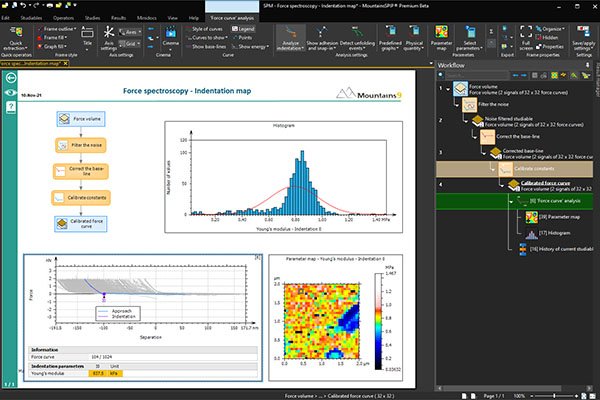Viewport: 600px width, 400px height.
Task: Open Predefined graphs tool
Action: (x=390, y=38)
